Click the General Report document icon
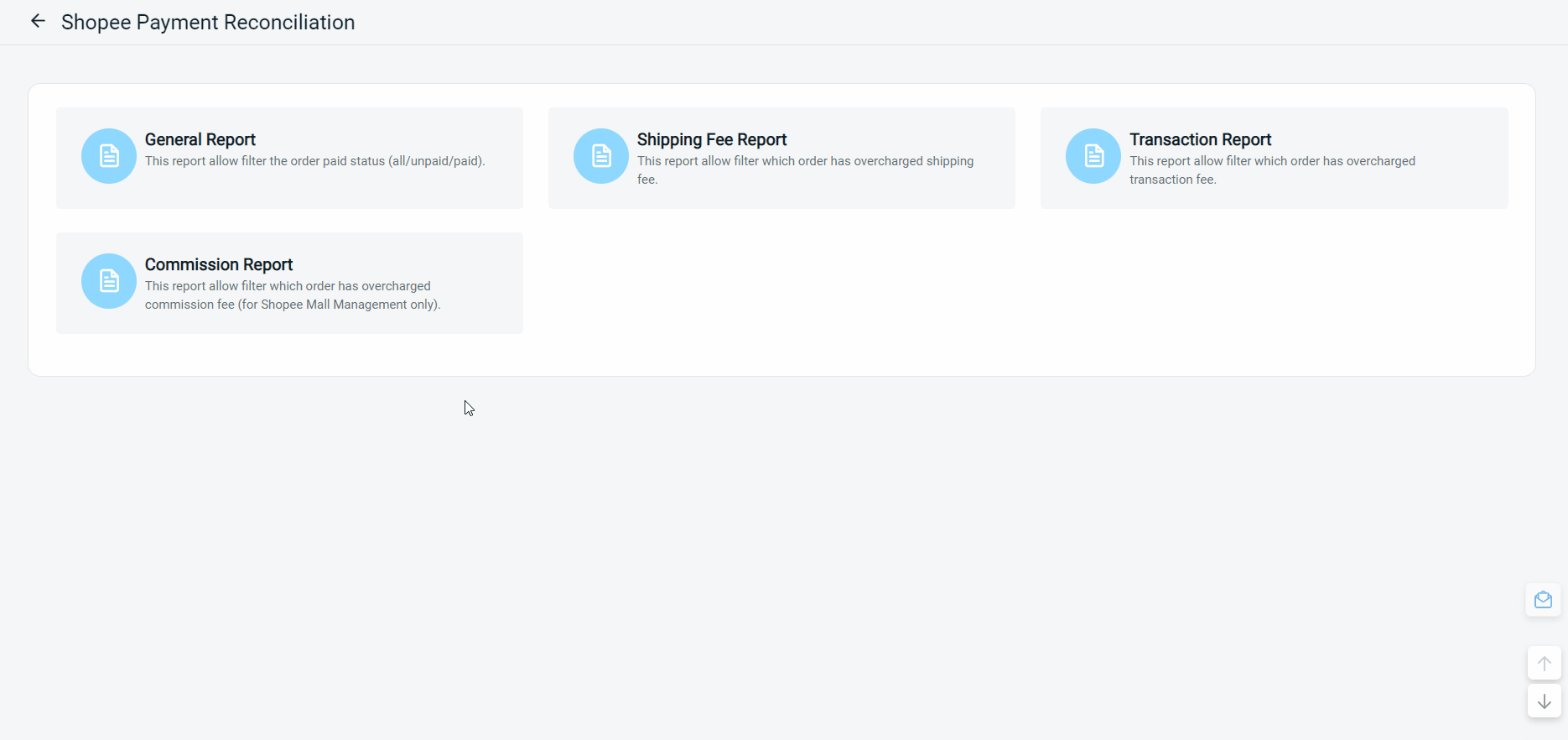The width and height of the screenshot is (1568, 740). [109, 156]
